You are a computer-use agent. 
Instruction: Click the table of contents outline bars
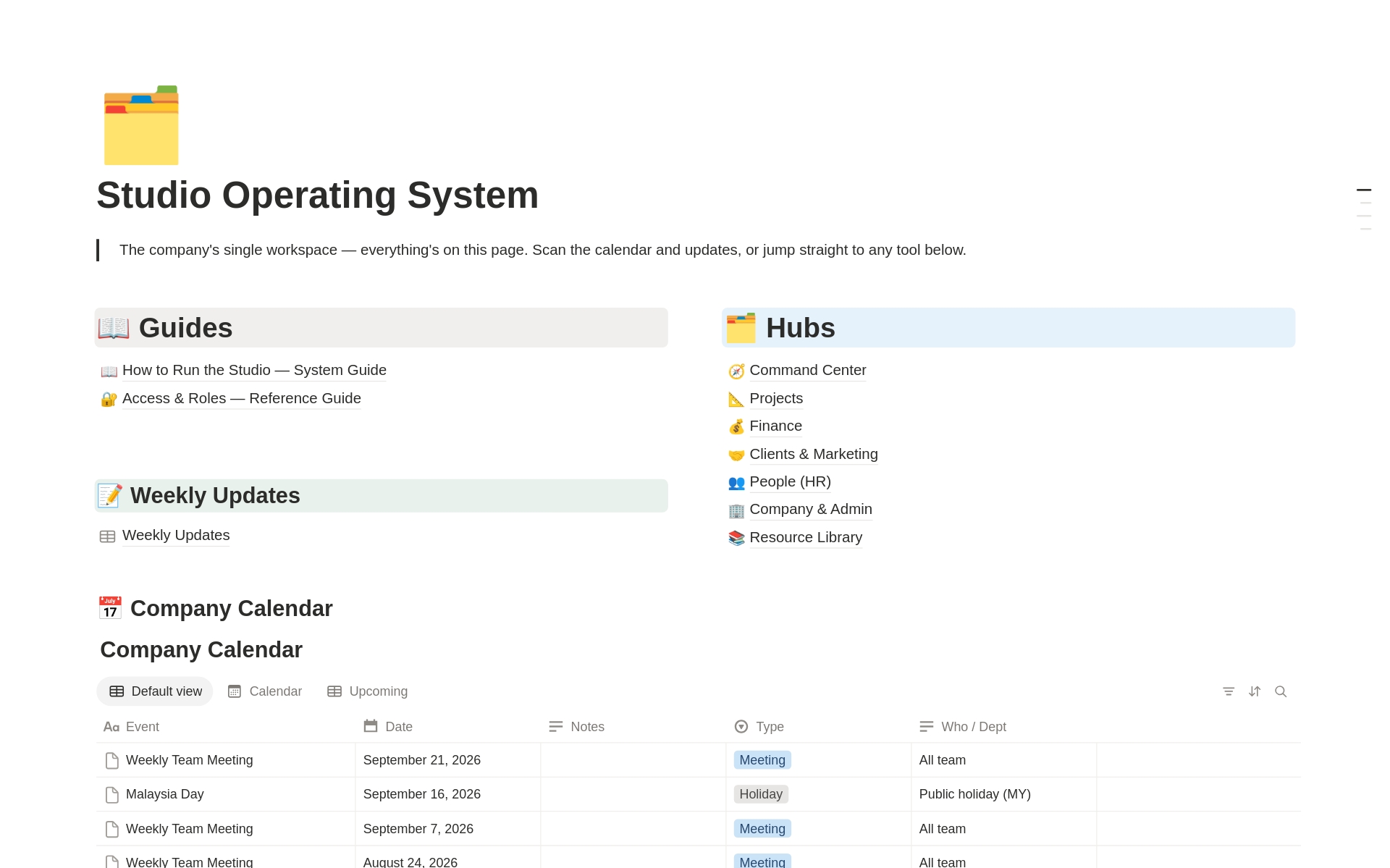(x=1364, y=209)
